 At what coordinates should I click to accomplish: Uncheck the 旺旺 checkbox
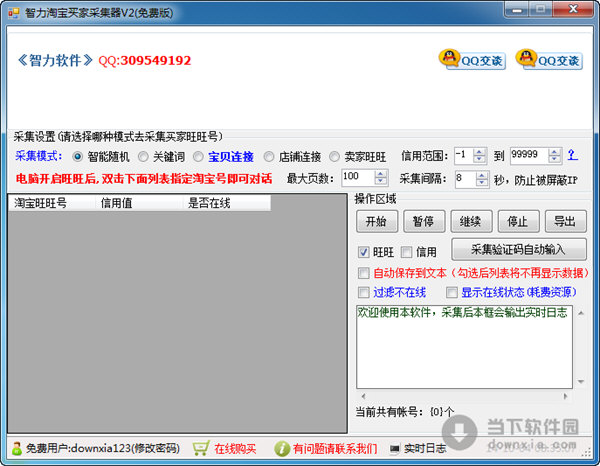click(363, 252)
